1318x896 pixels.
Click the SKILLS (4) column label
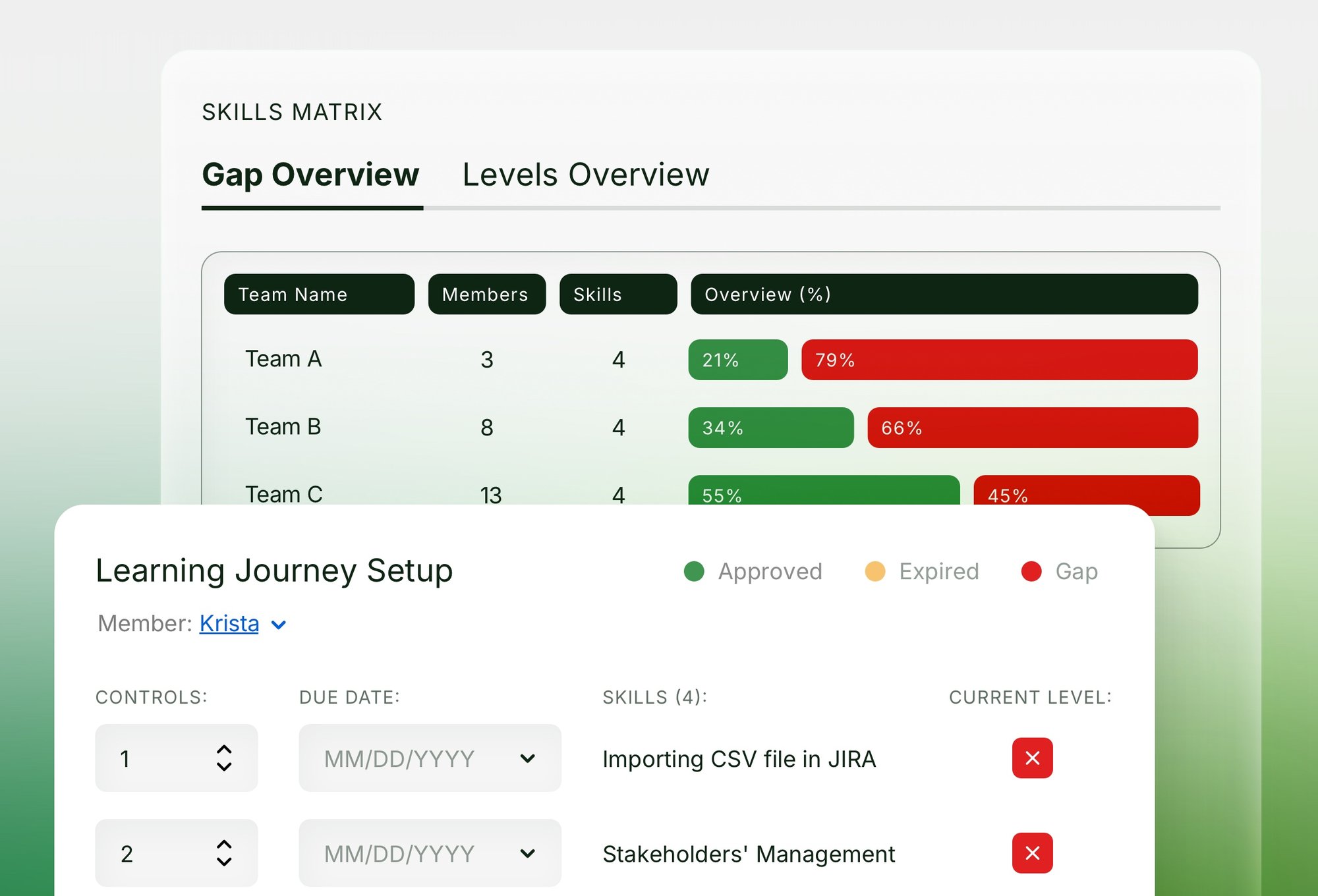pyautogui.click(x=654, y=697)
